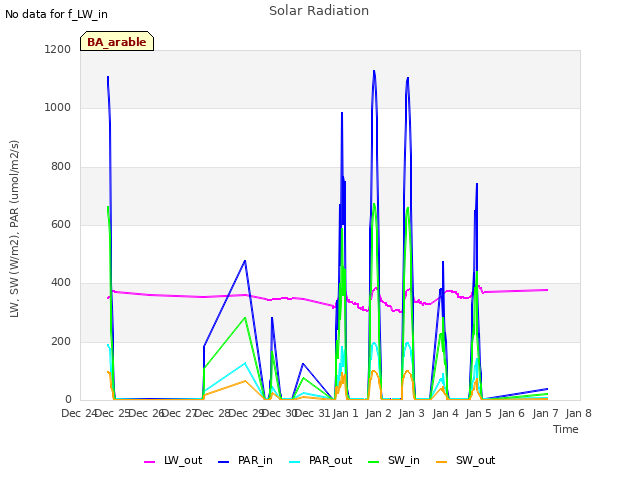640x480 pixels.
Task: Click the 'No data for f_LW_in' message
Action: click(56, 14)
